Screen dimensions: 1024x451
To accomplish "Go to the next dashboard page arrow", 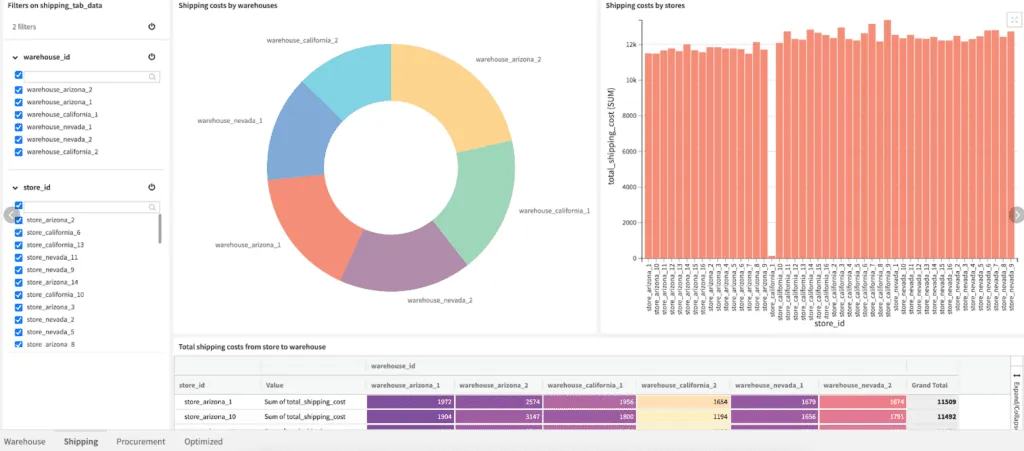I will click(x=1016, y=214).
